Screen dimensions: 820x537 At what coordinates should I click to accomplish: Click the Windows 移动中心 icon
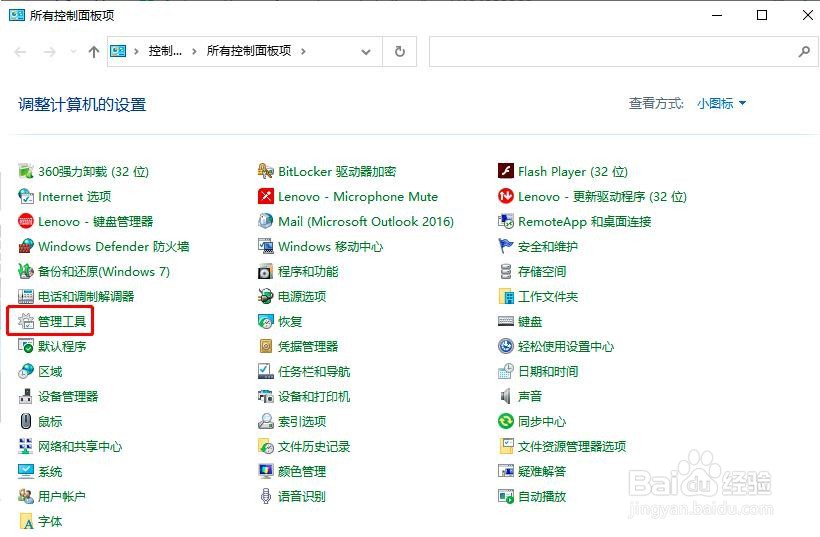pos(266,246)
